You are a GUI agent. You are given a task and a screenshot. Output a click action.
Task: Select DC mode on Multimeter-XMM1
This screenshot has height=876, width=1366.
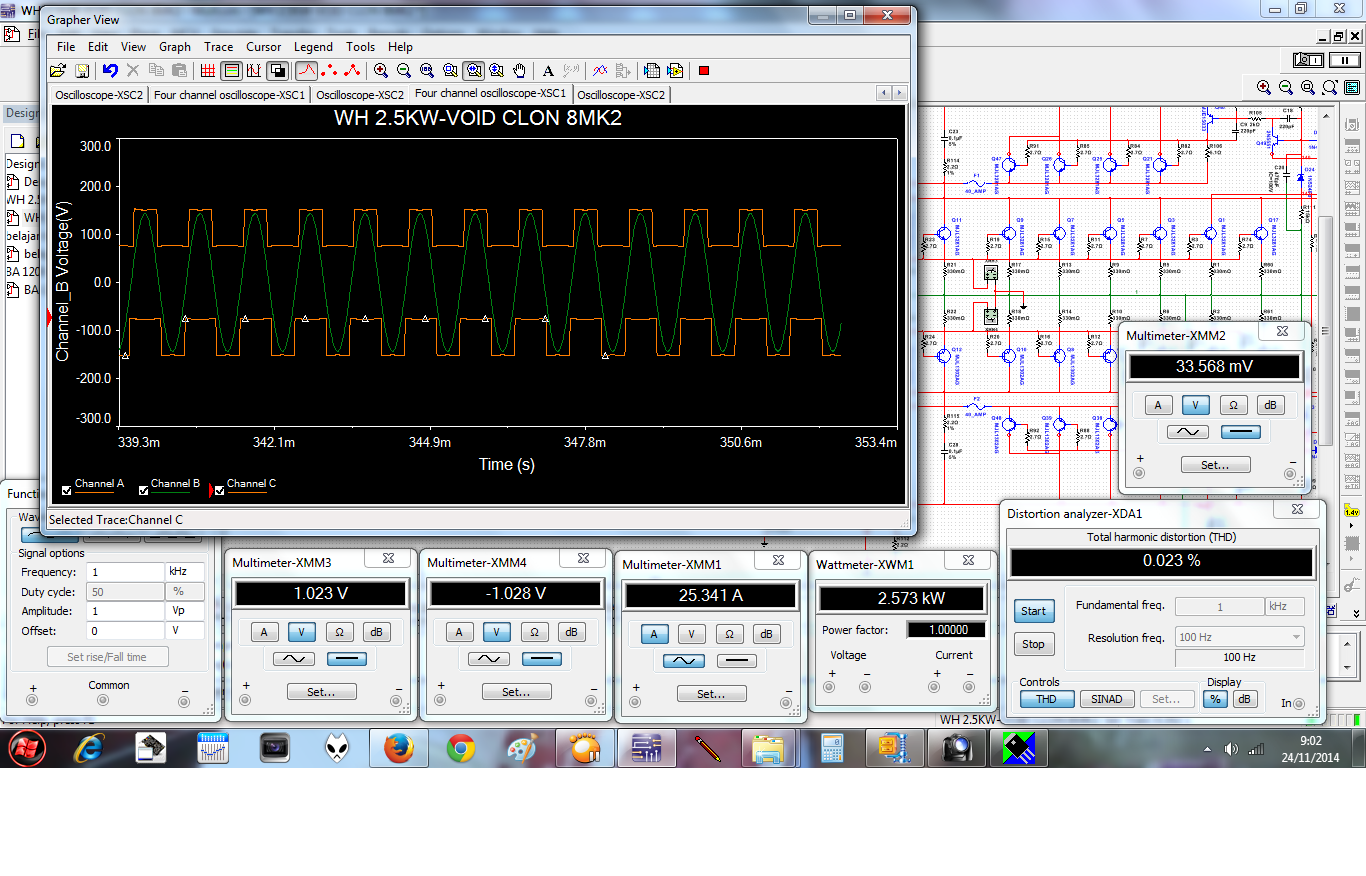736,661
